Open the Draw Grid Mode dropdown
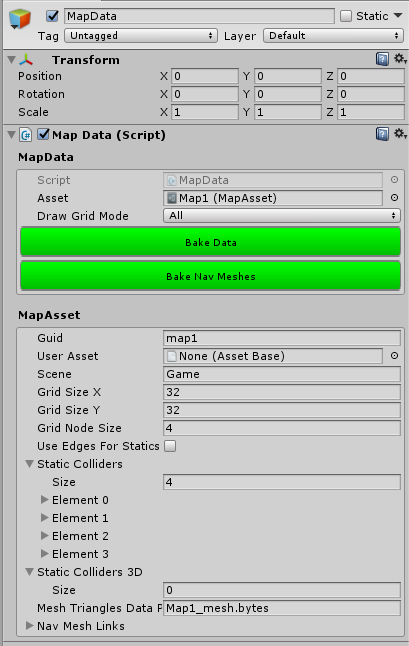 click(282, 215)
